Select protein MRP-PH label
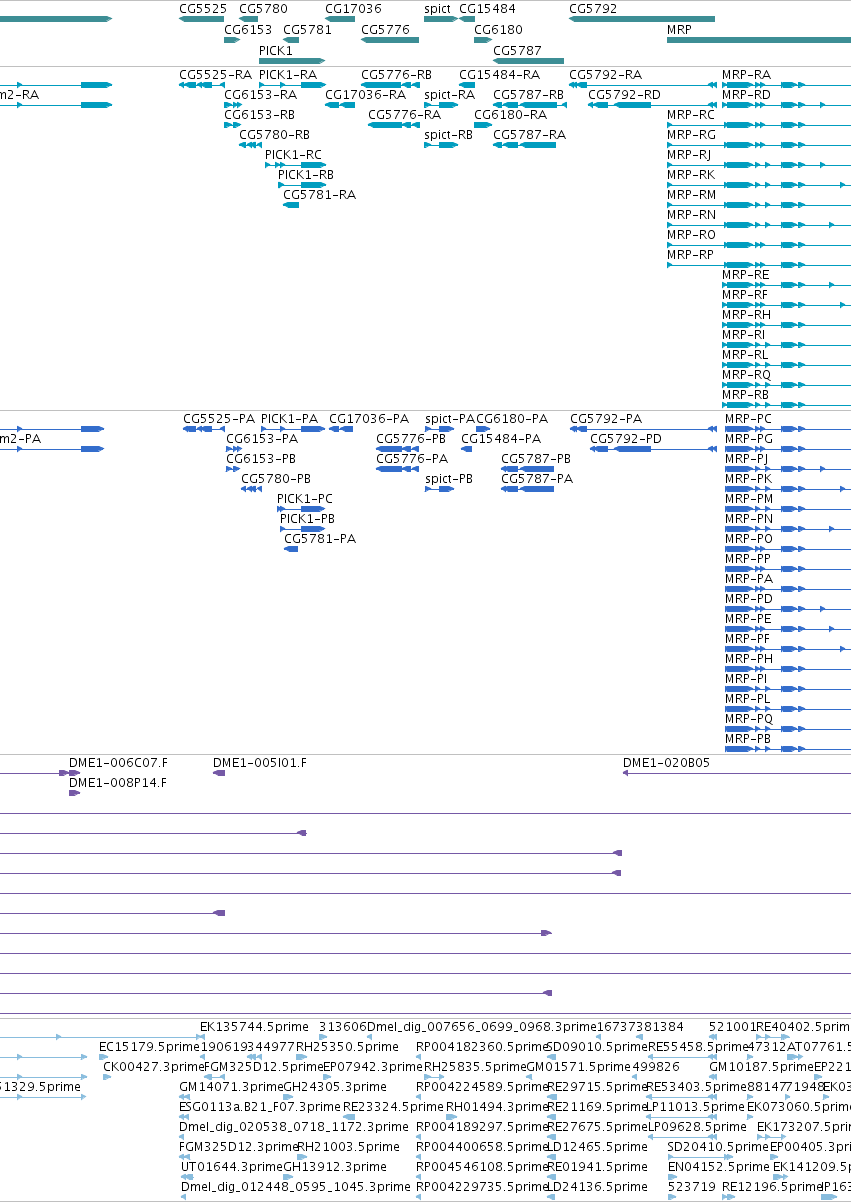 coord(749,658)
